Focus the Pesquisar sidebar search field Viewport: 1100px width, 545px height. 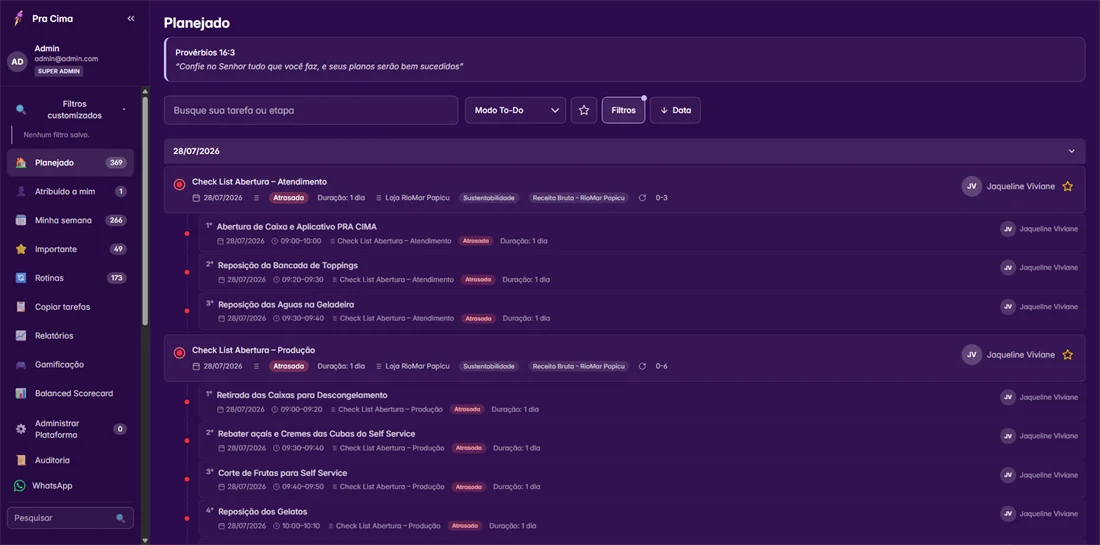(70, 518)
